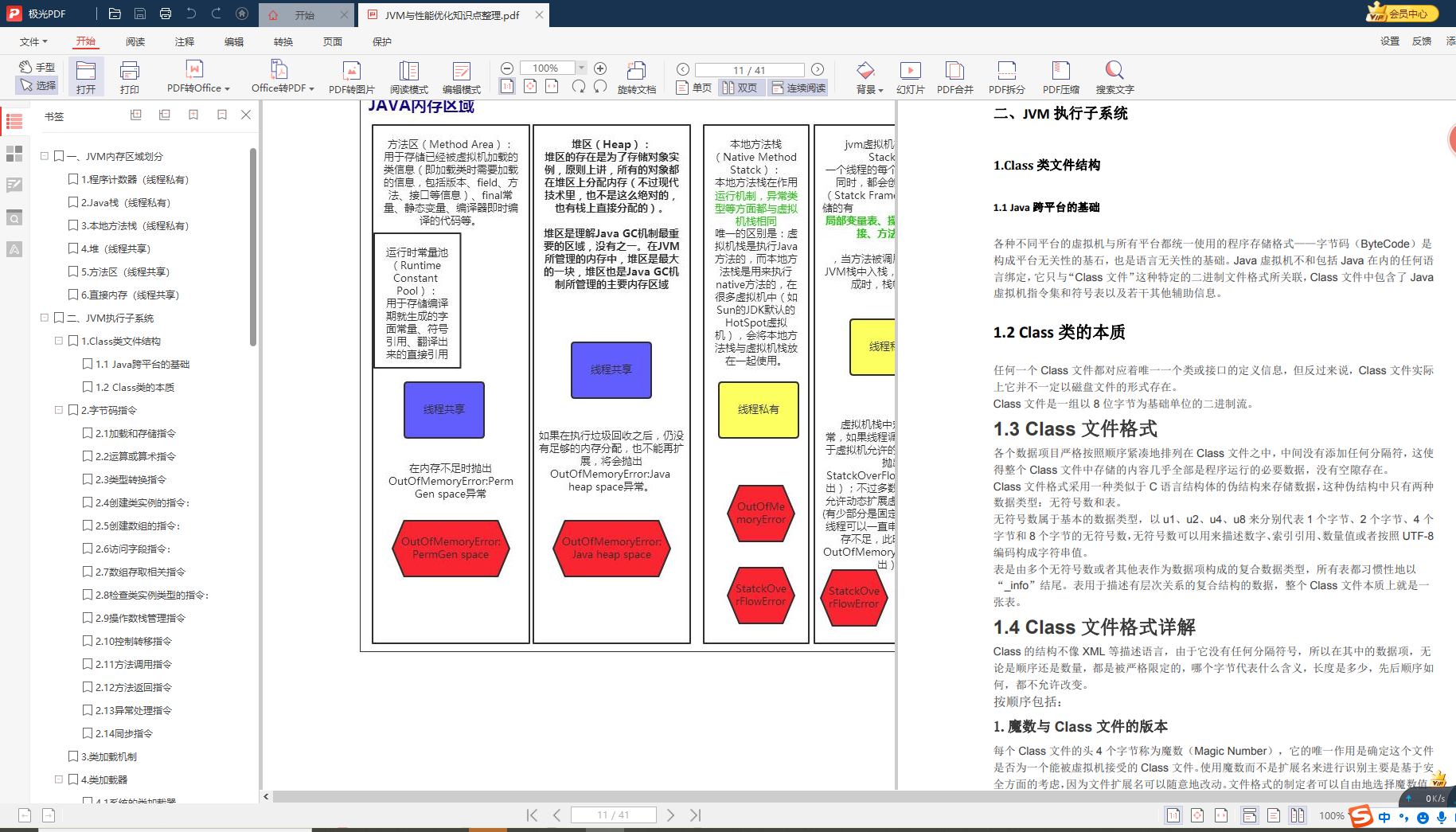Open the zoom percentage dropdown
Image resolution: width=1456 pixels, height=832 pixels.
[x=582, y=68]
